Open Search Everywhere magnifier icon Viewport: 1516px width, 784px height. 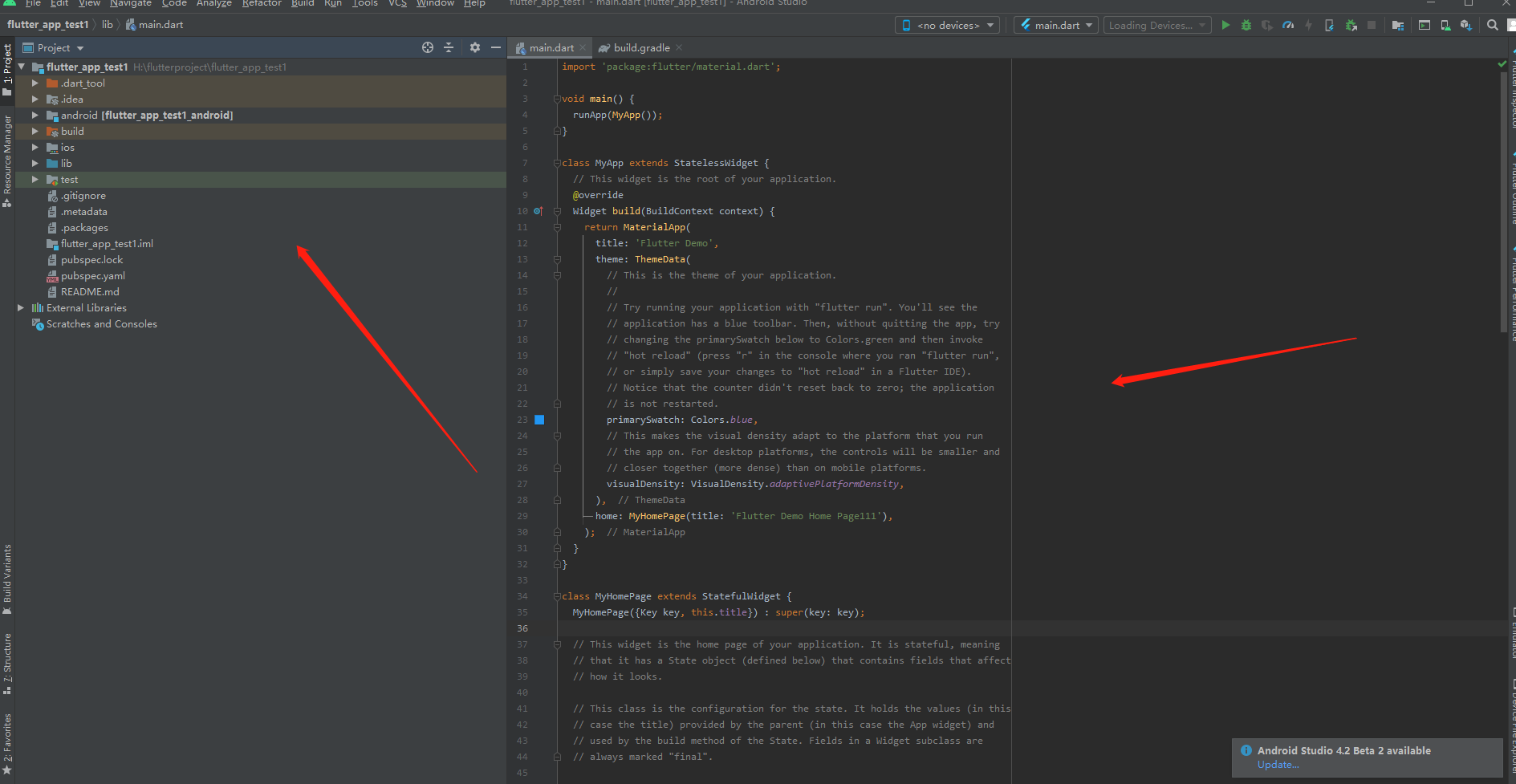[1493, 25]
